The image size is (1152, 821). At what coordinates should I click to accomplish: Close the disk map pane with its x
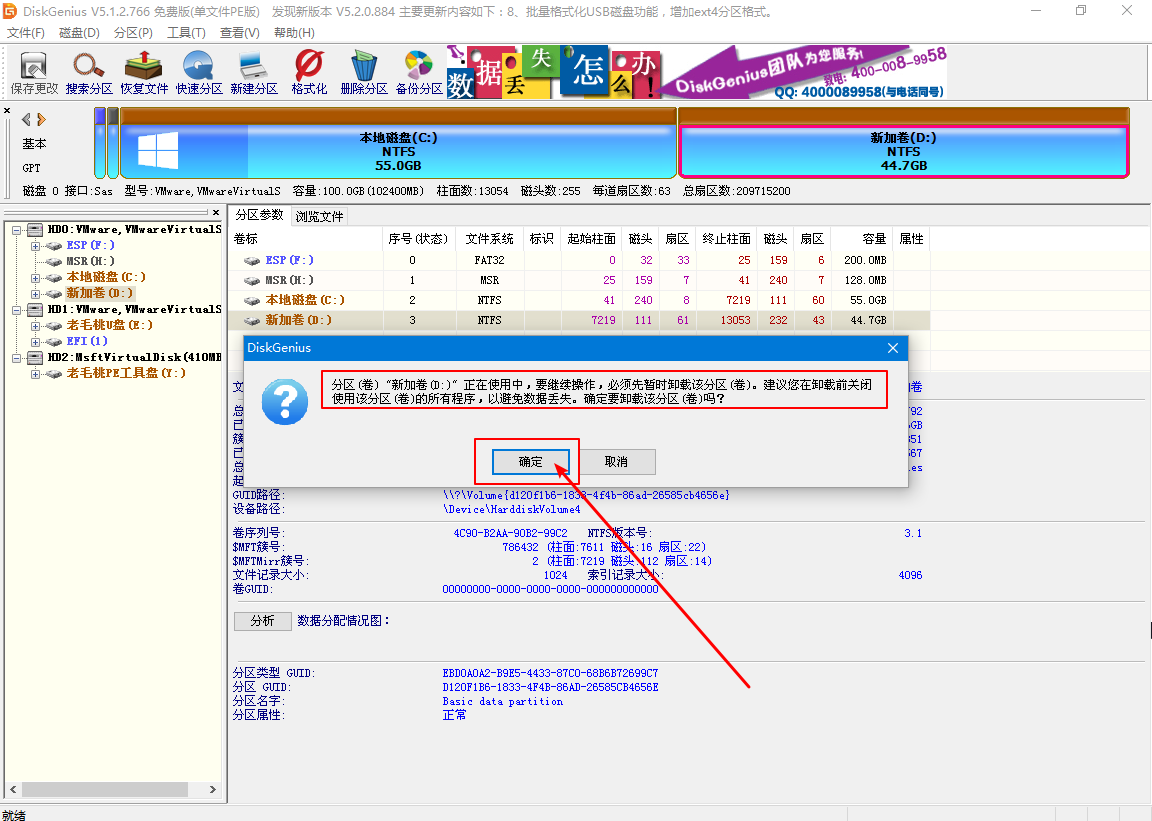7,111
